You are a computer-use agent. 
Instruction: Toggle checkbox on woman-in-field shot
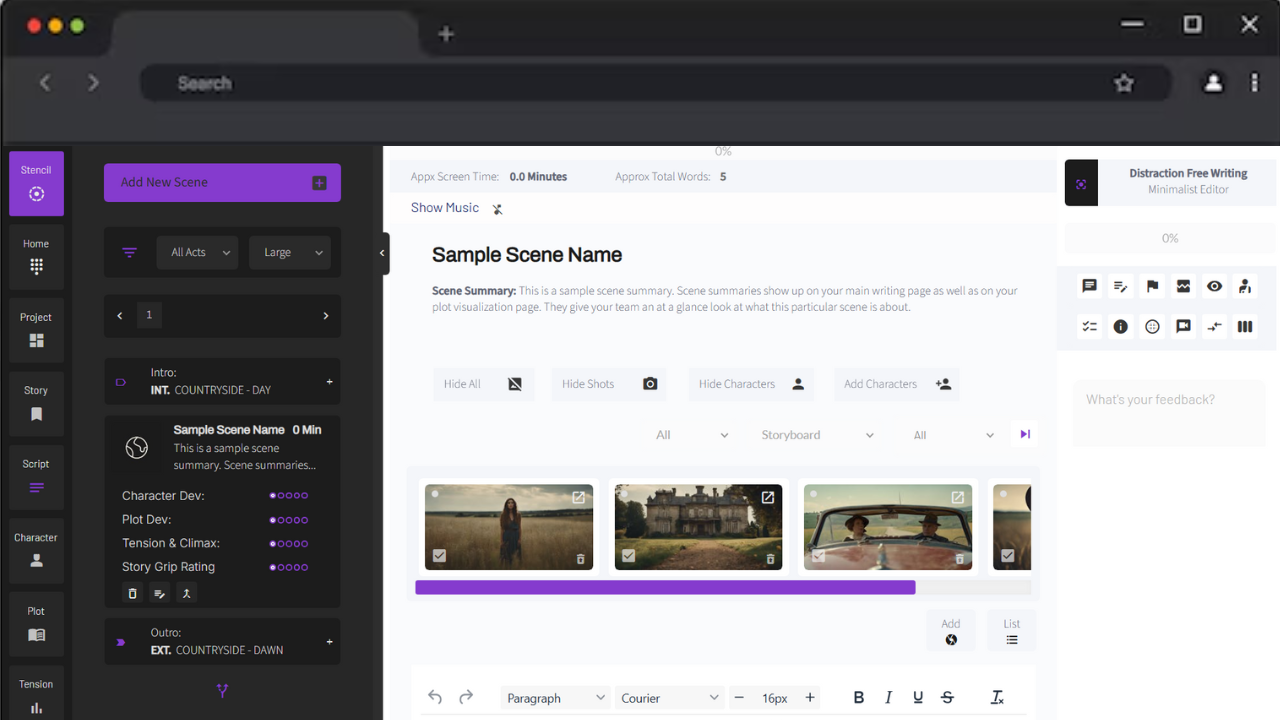(439, 556)
